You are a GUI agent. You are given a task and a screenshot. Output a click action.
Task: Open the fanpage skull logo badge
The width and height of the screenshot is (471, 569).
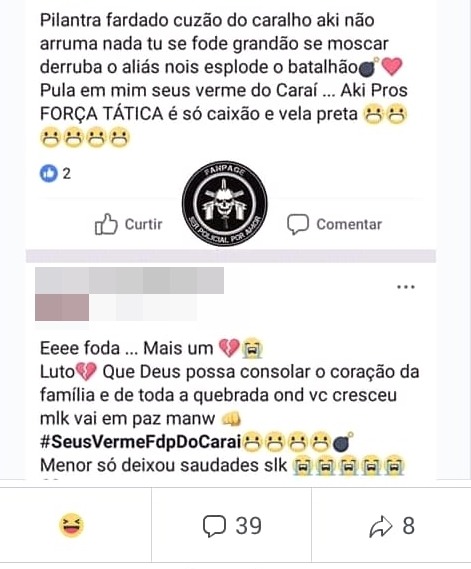tap(225, 204)
